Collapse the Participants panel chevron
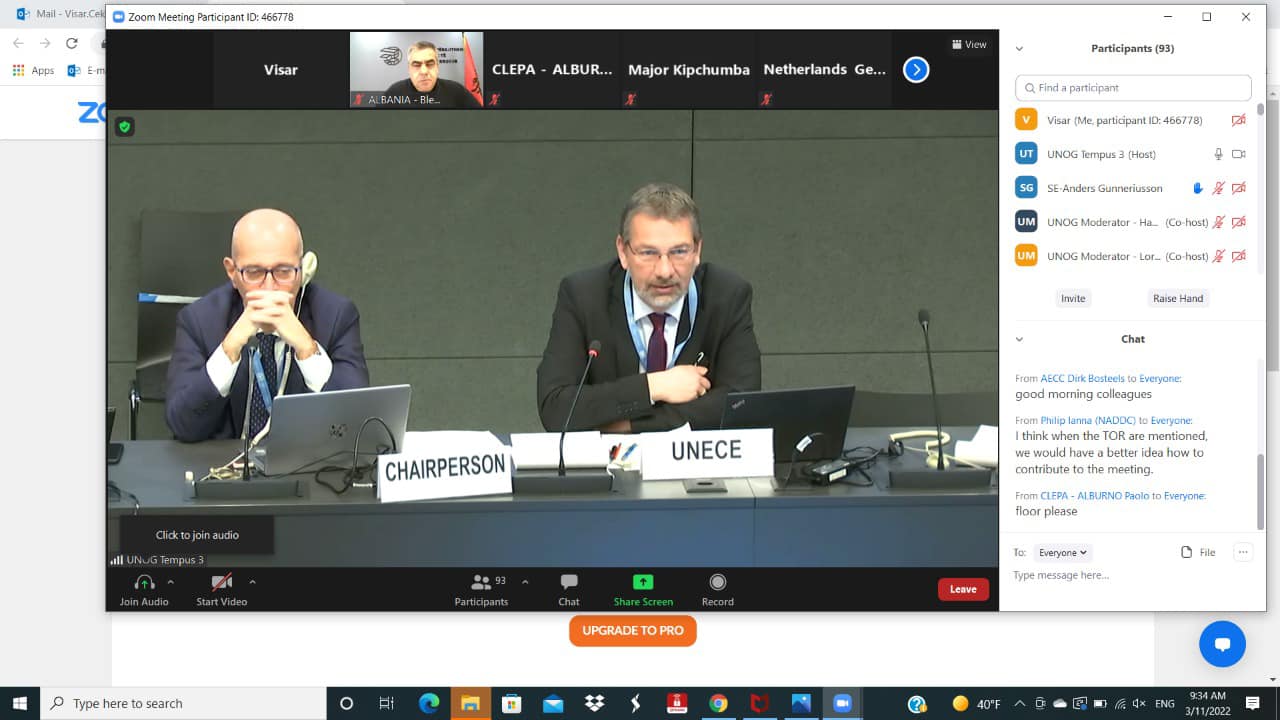 [1019, 48]
